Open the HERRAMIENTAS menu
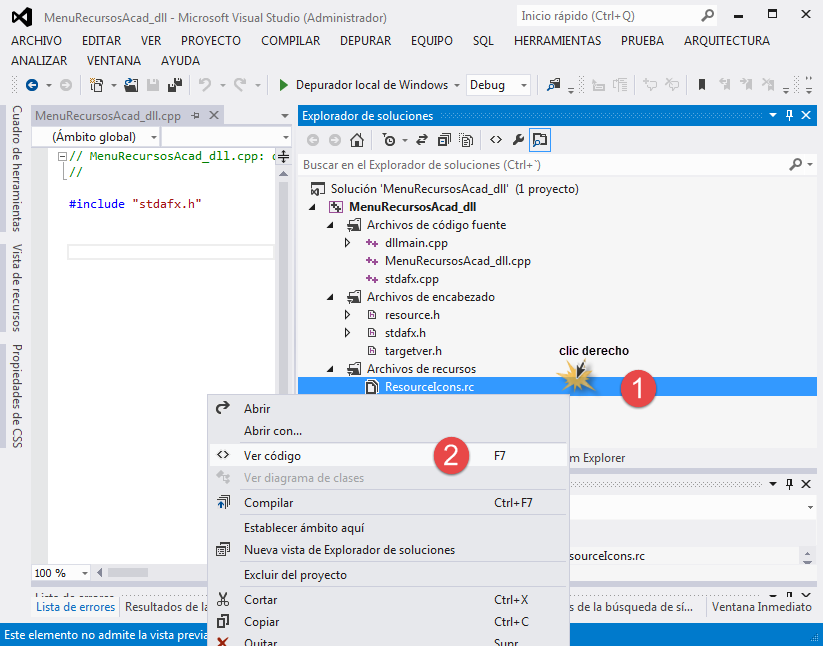823x646 pixels. (557, 41)
